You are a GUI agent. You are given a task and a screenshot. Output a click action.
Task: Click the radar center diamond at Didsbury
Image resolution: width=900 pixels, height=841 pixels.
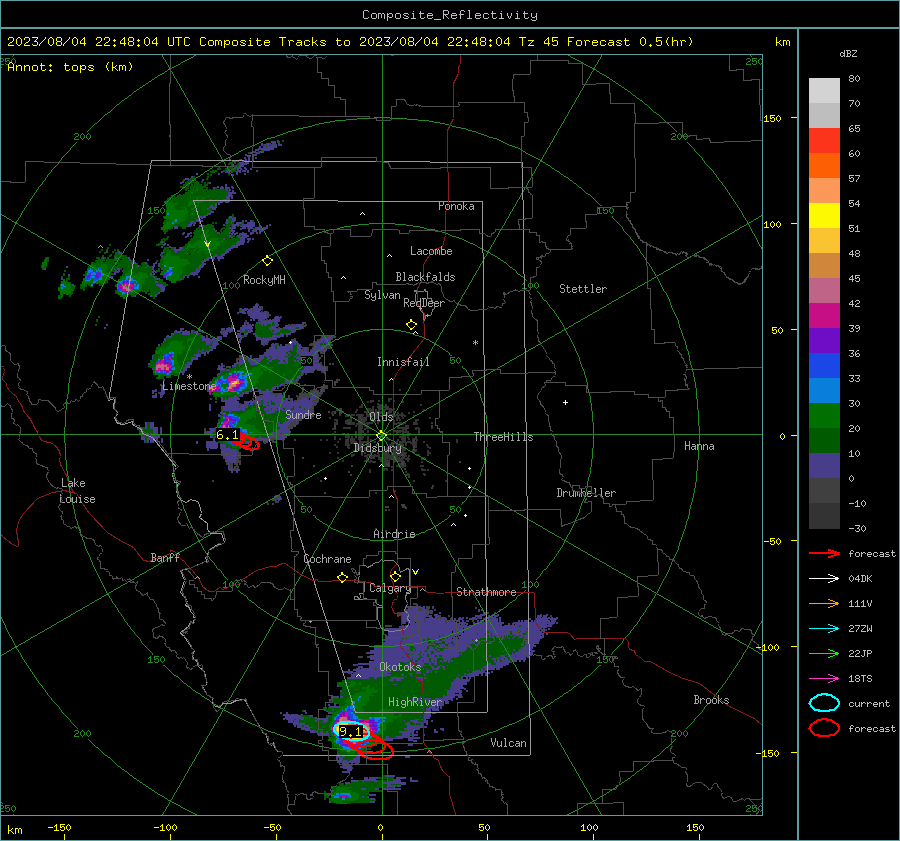point(382,435)
